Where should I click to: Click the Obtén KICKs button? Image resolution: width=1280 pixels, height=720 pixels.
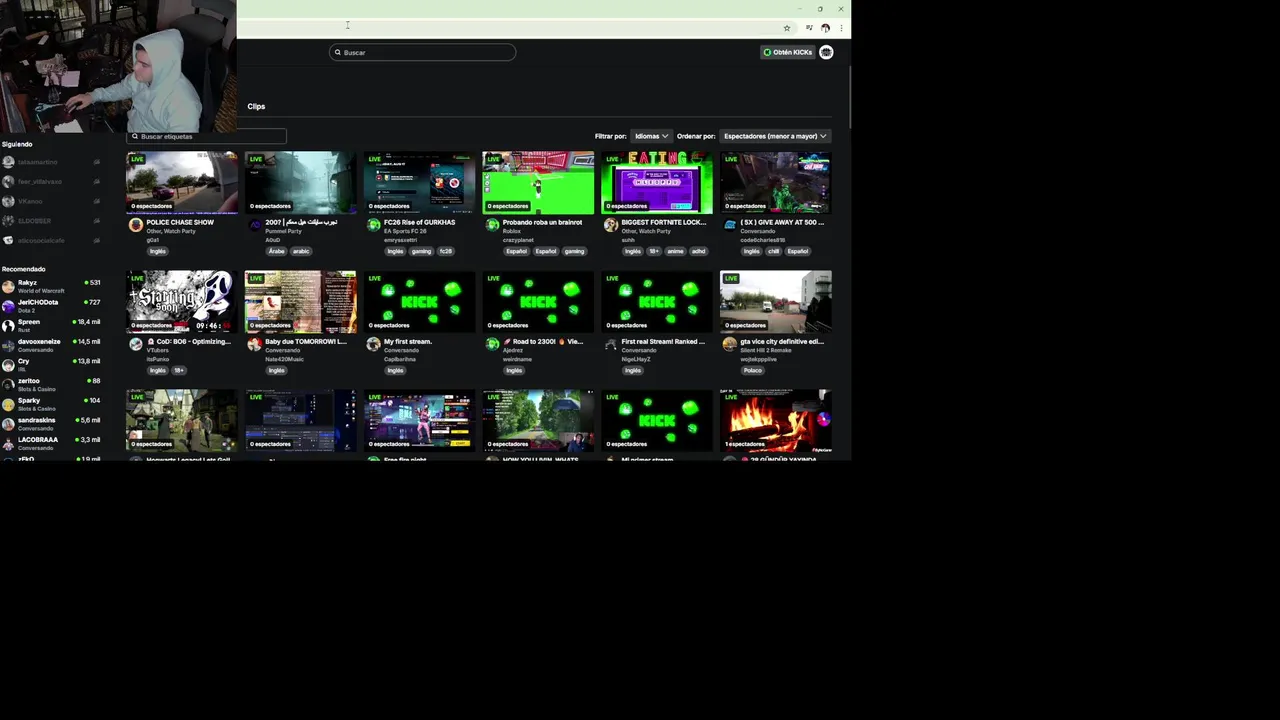(x=788, y=52)
